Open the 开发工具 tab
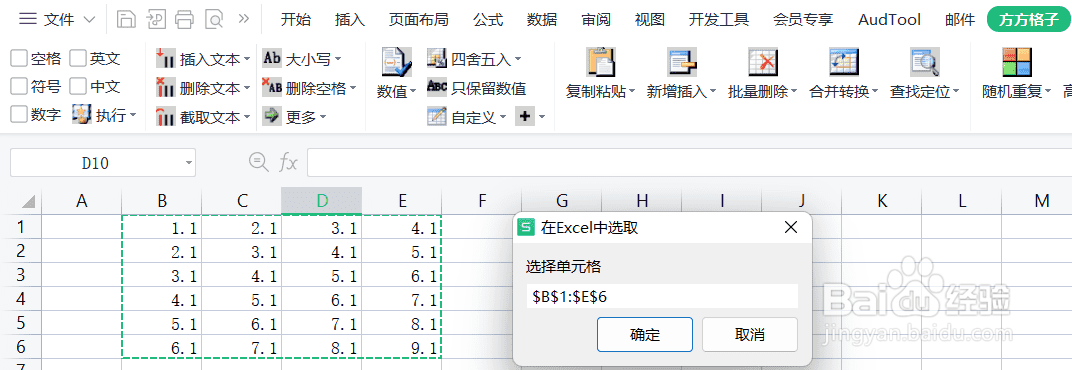This screenshot has height=370, width=1072. 719,20
